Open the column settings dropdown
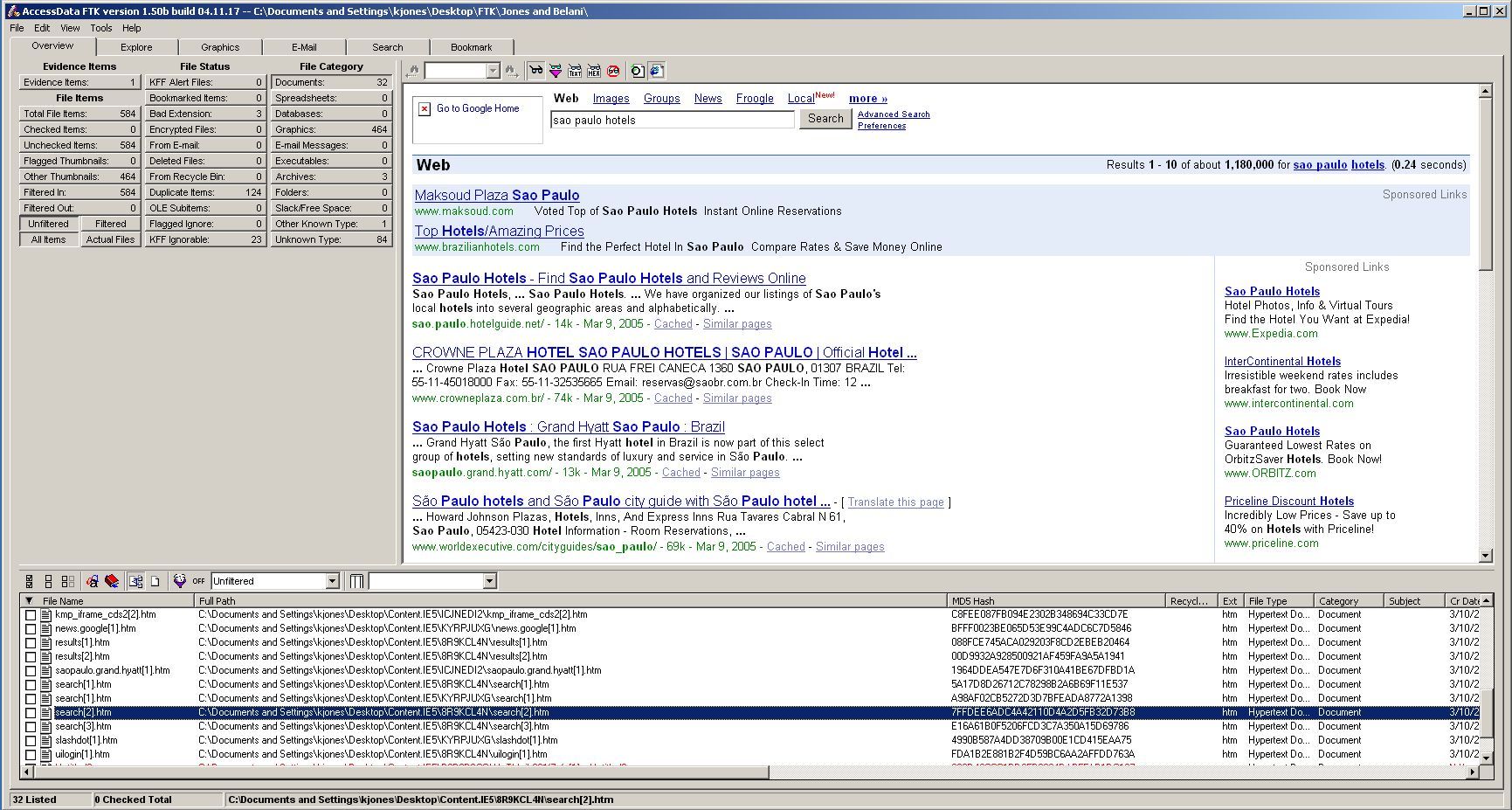The width and height of the screenshot is (1512, 810). tap(489, 581)
